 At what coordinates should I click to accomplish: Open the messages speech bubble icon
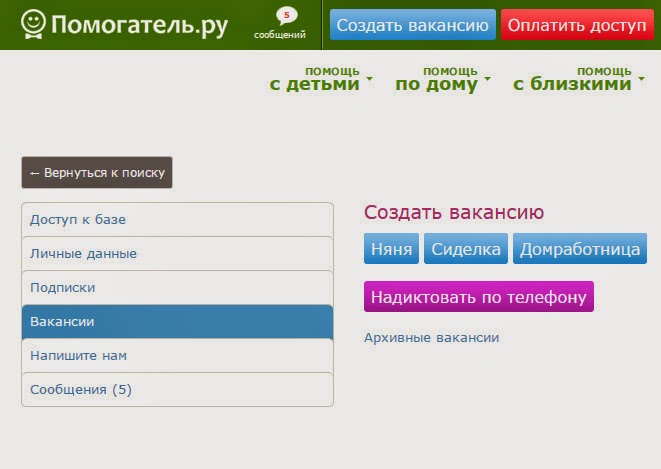(287, 16)
